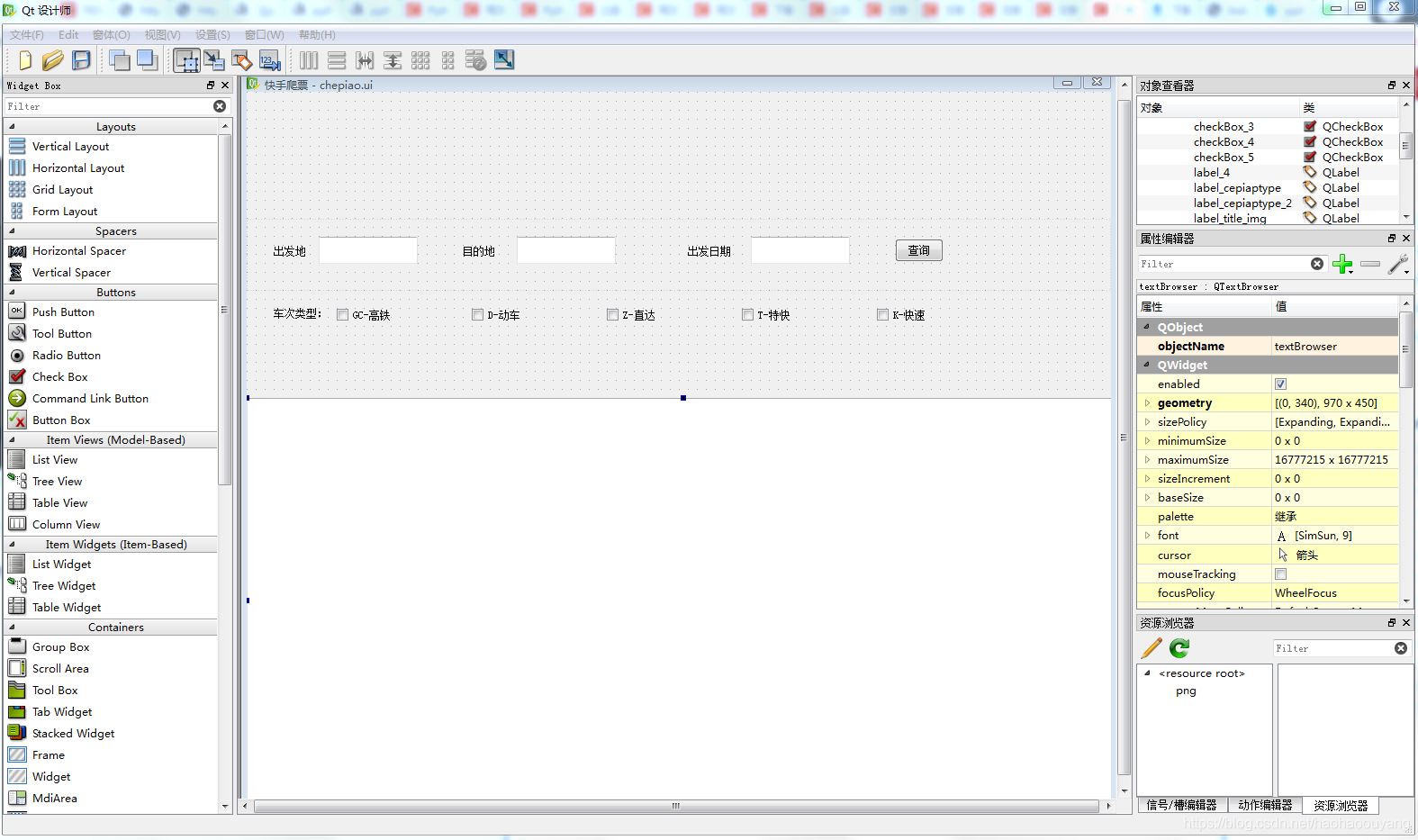
Task: Open property editor wrench configuration menu
Action: (1397, 264)
